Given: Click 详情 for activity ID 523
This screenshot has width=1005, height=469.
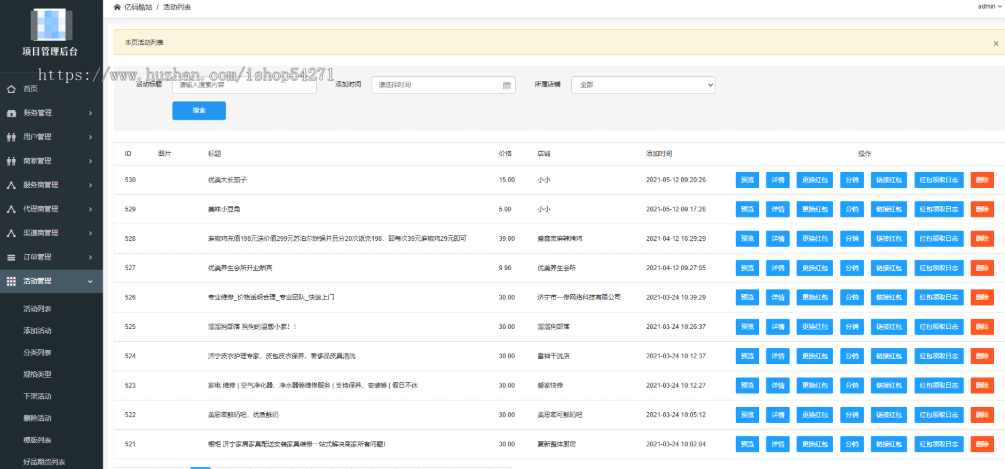Looking at the screenshot, I should 777,385.
